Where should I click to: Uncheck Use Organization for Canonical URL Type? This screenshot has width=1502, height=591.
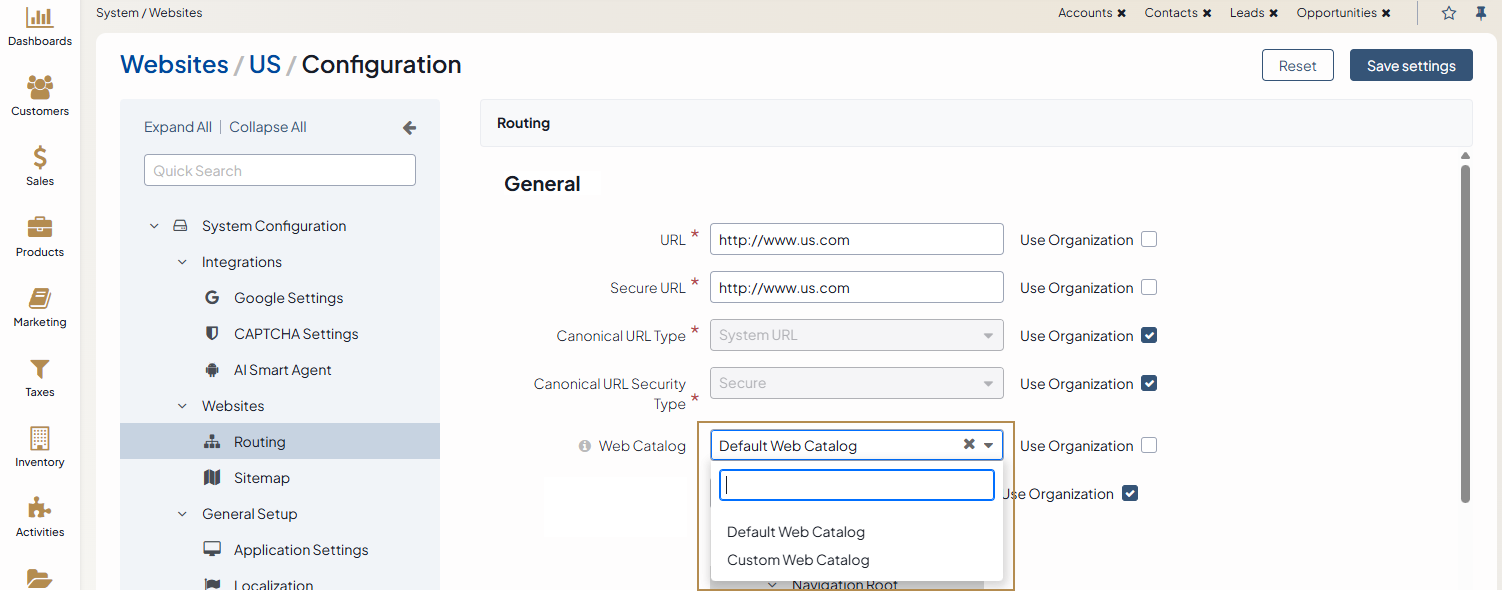point(1149,336)
